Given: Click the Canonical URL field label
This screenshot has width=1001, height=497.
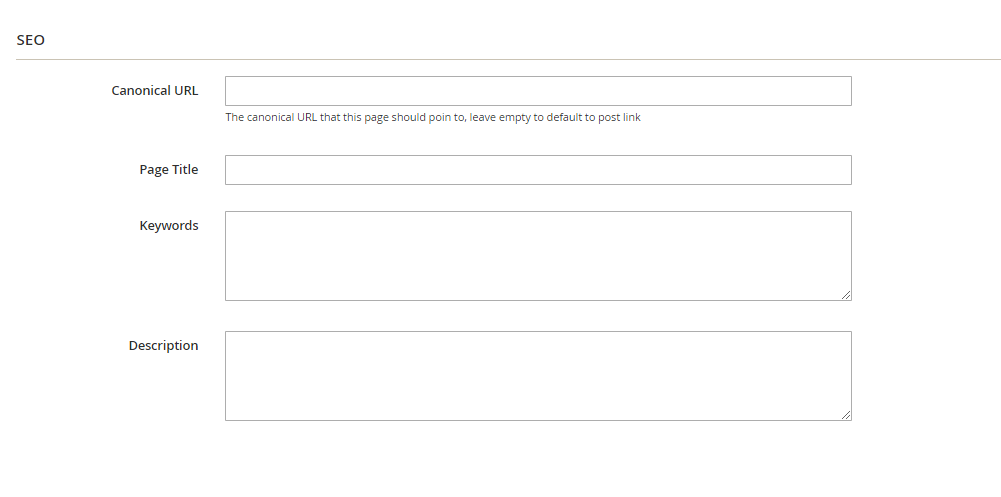Looking at the screenshot, I should pos(154,91).
